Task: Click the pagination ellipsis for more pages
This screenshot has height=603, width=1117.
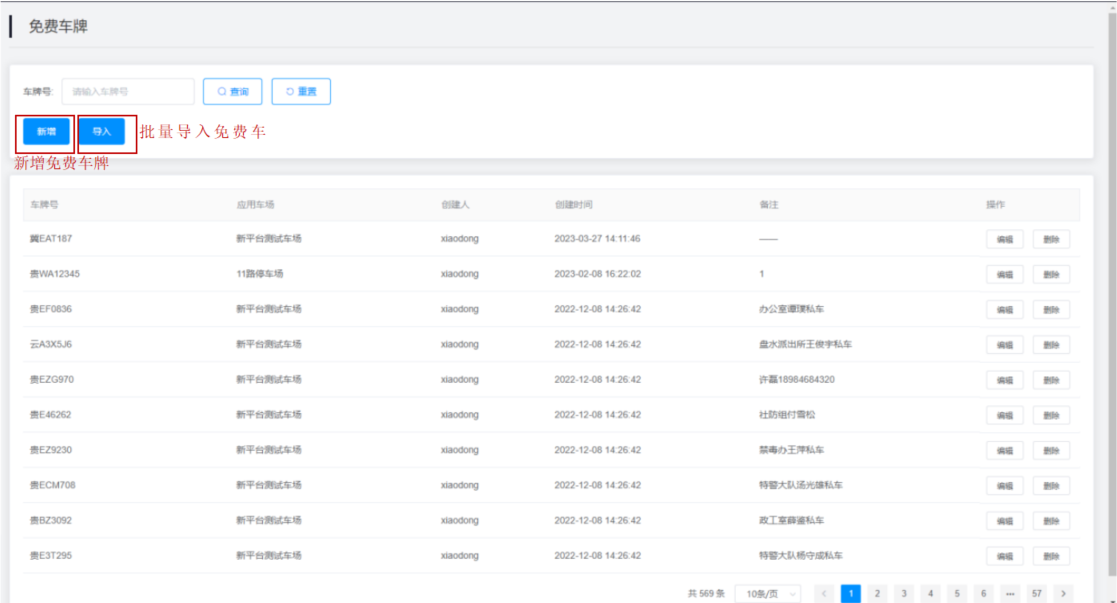Action: tap(1010, 594)
